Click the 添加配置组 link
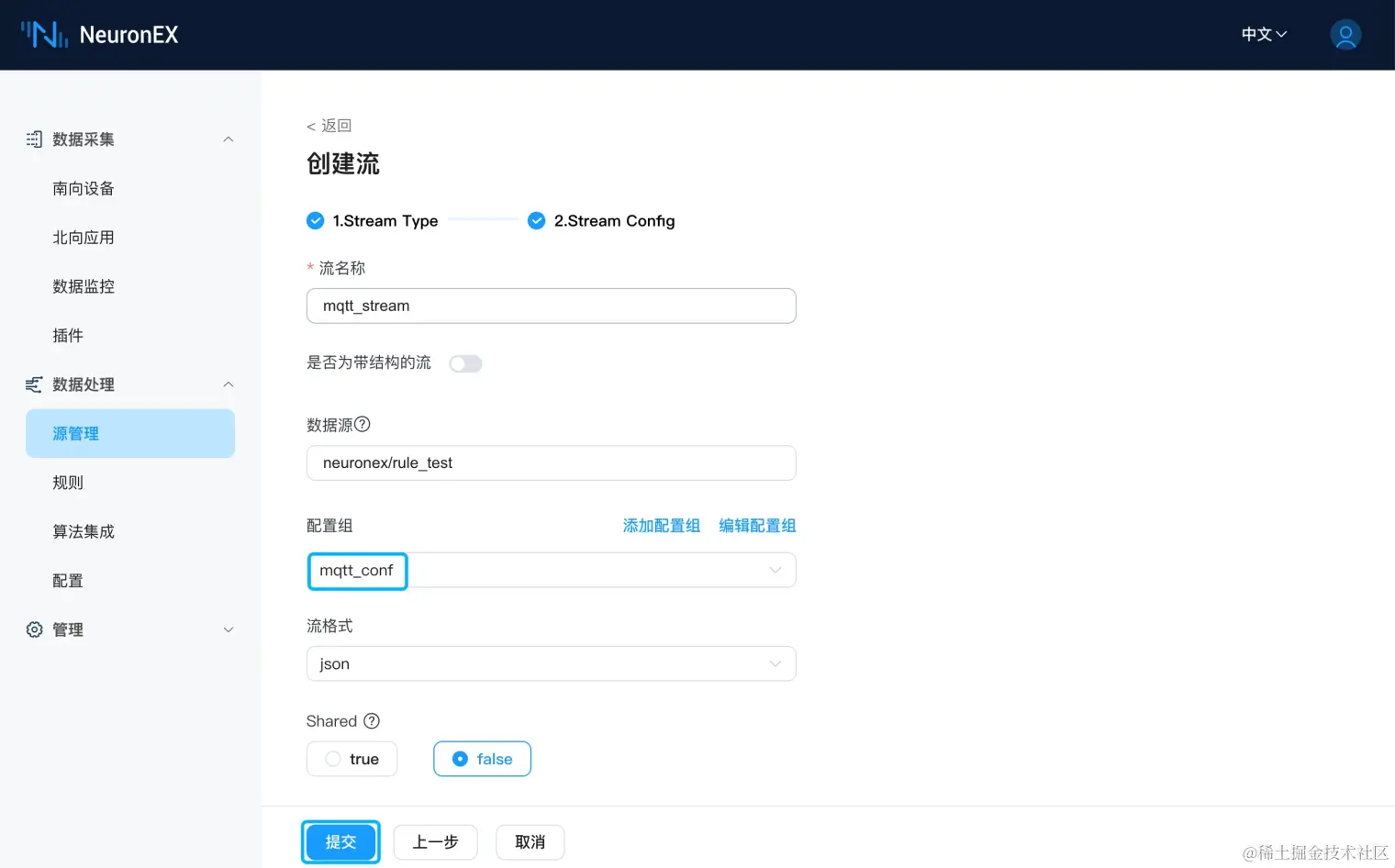This screenshot has height=868, width=1395. click(661, 526)
